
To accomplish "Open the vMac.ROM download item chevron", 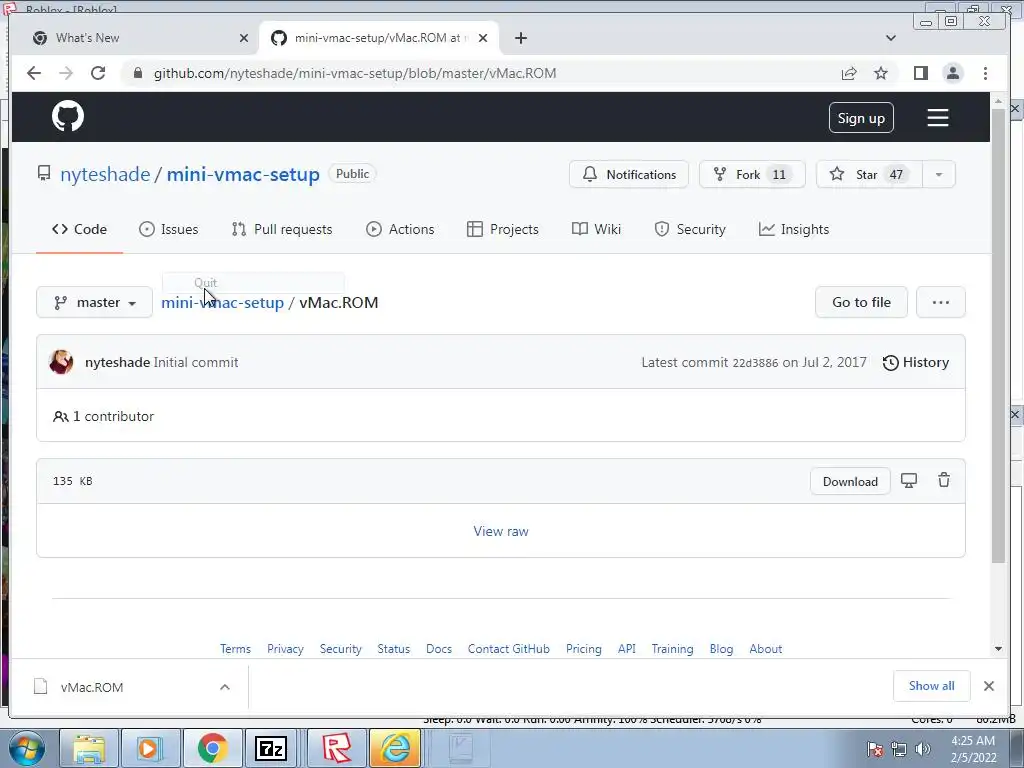I will coord(225,686).
